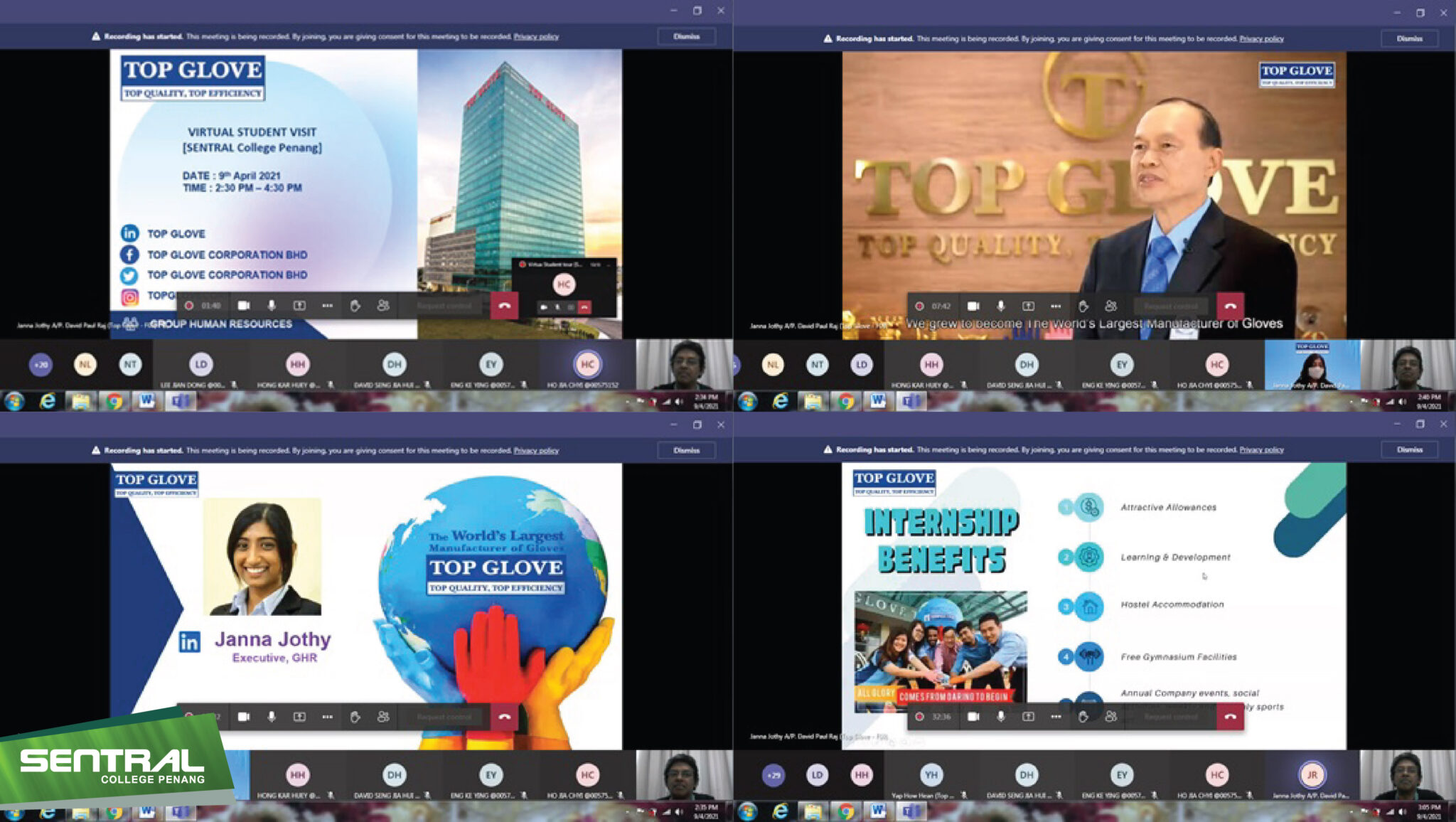
Task: Click volume icon in tray showing 3:05 PM
Action: (1402, 811)
